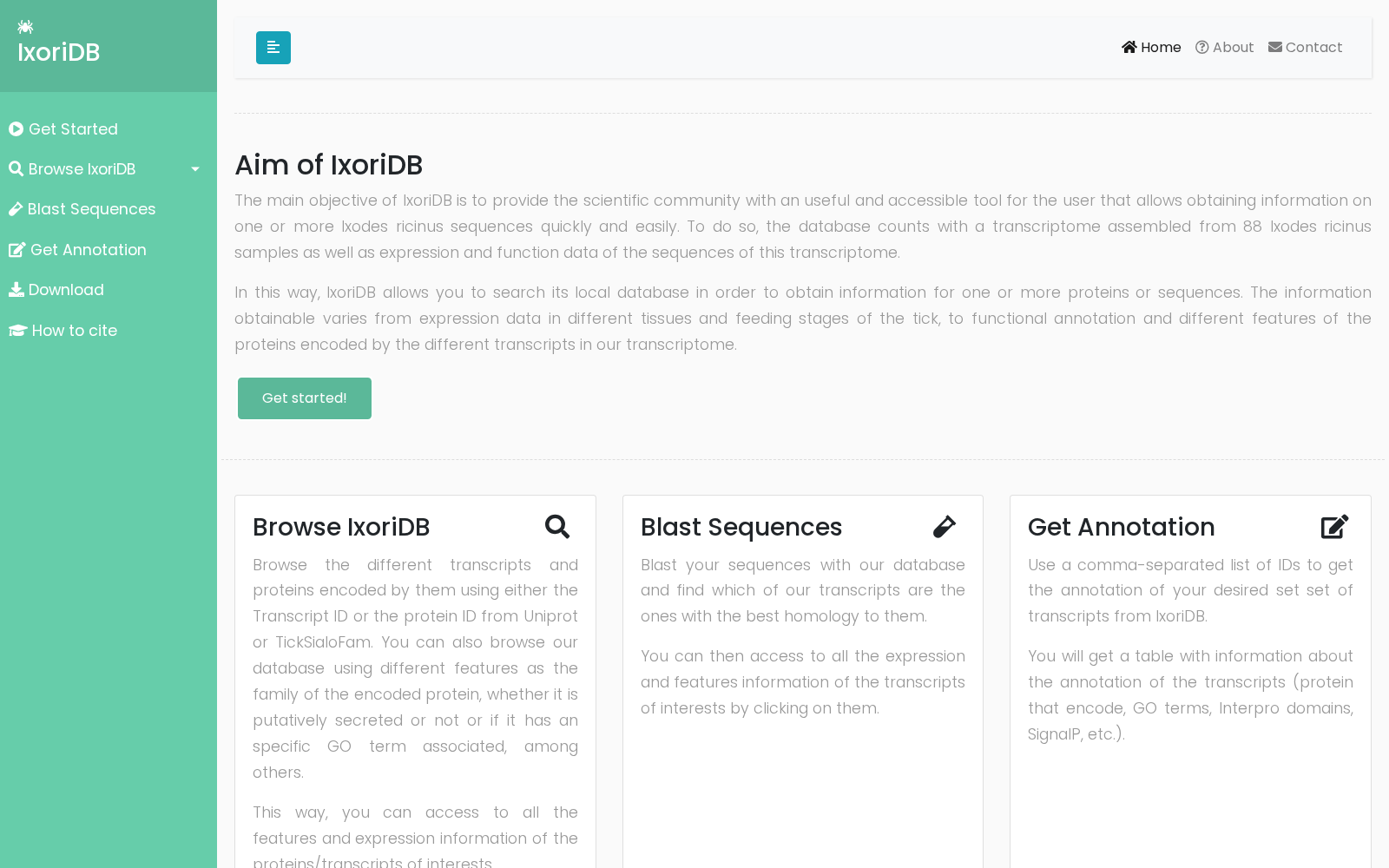Viewport: 1389px width, 868px height.
Task: Click the Blast Sequences card heading
Action: pyautogui.click(x=741, y=527)
